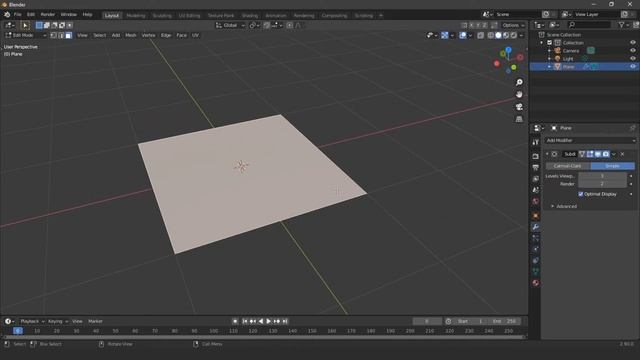Hide the Camera in outliner
The image size is (640, 360).
coord(633,51)
